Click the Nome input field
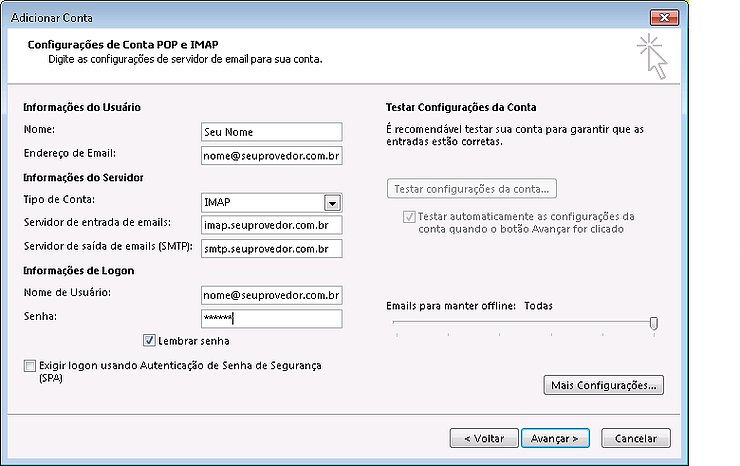 pos(271,132)
